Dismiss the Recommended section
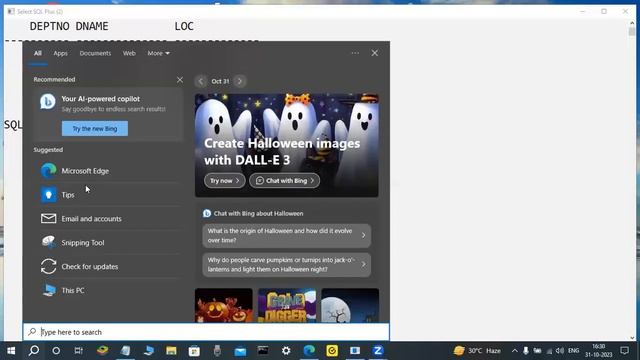Image resolution: width=640 pixels, height=360 pixels. click(180, 80)
